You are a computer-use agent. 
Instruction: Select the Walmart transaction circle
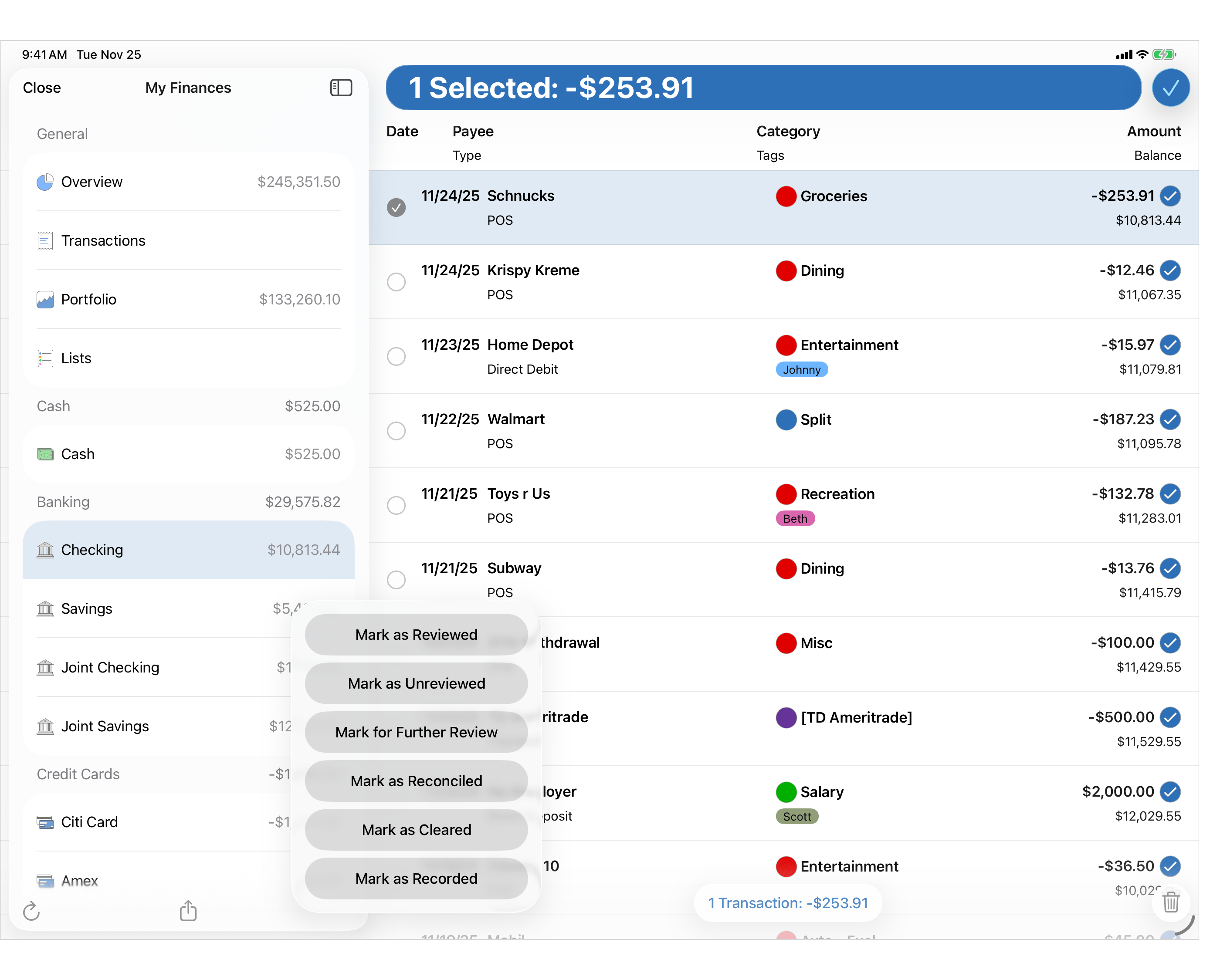click(x=396, y=431)
